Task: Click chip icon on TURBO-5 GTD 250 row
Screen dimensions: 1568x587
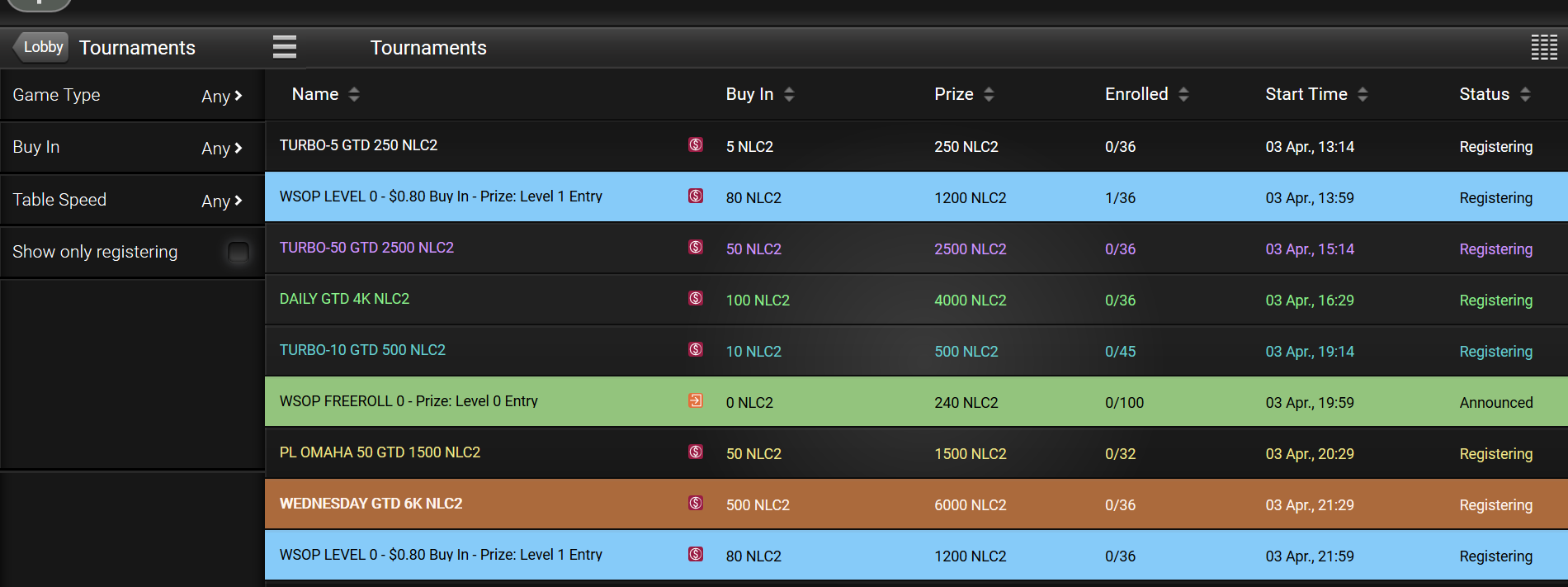Action: tap(696, 145)
